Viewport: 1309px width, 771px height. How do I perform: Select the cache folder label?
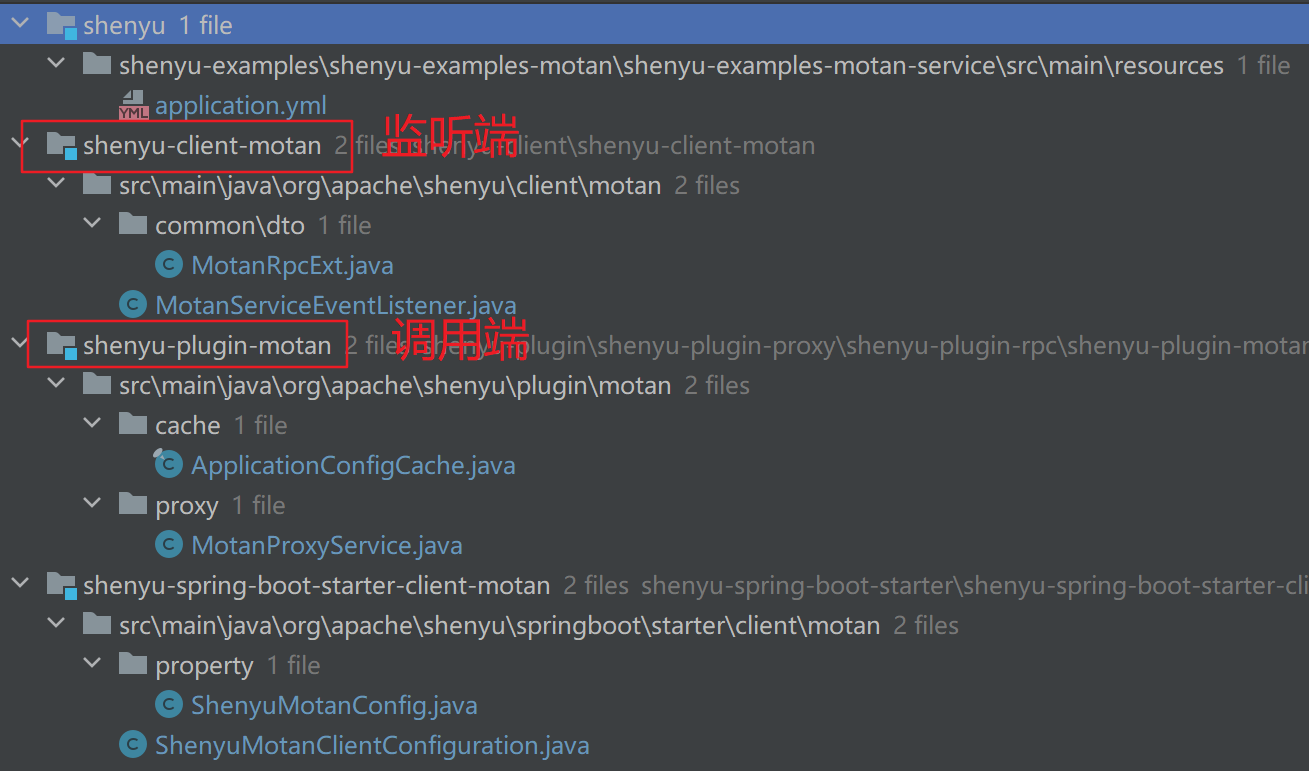tap(188, 425)
